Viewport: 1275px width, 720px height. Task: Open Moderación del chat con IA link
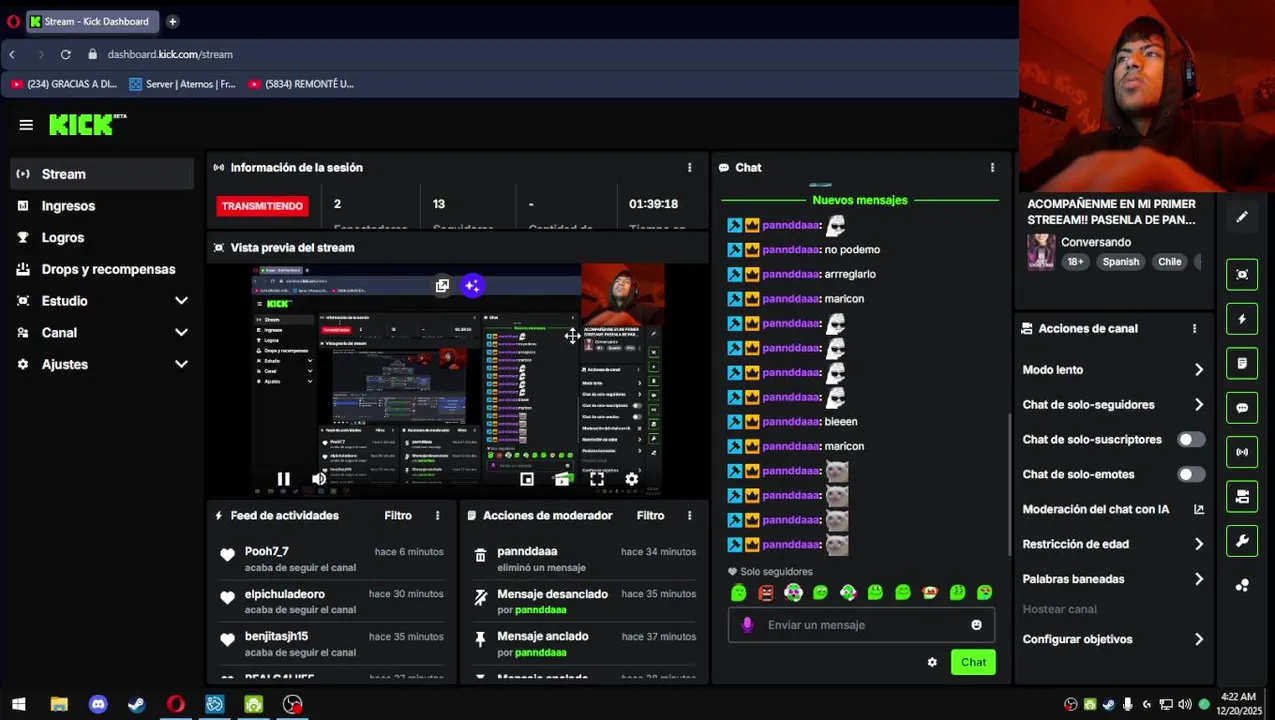point(1113,510)
